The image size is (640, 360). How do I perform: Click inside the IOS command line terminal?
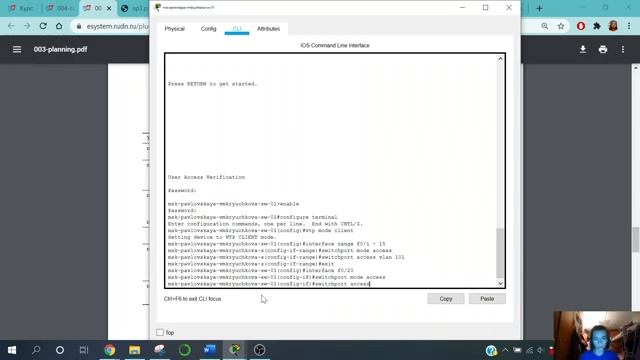tap(331, 171)
